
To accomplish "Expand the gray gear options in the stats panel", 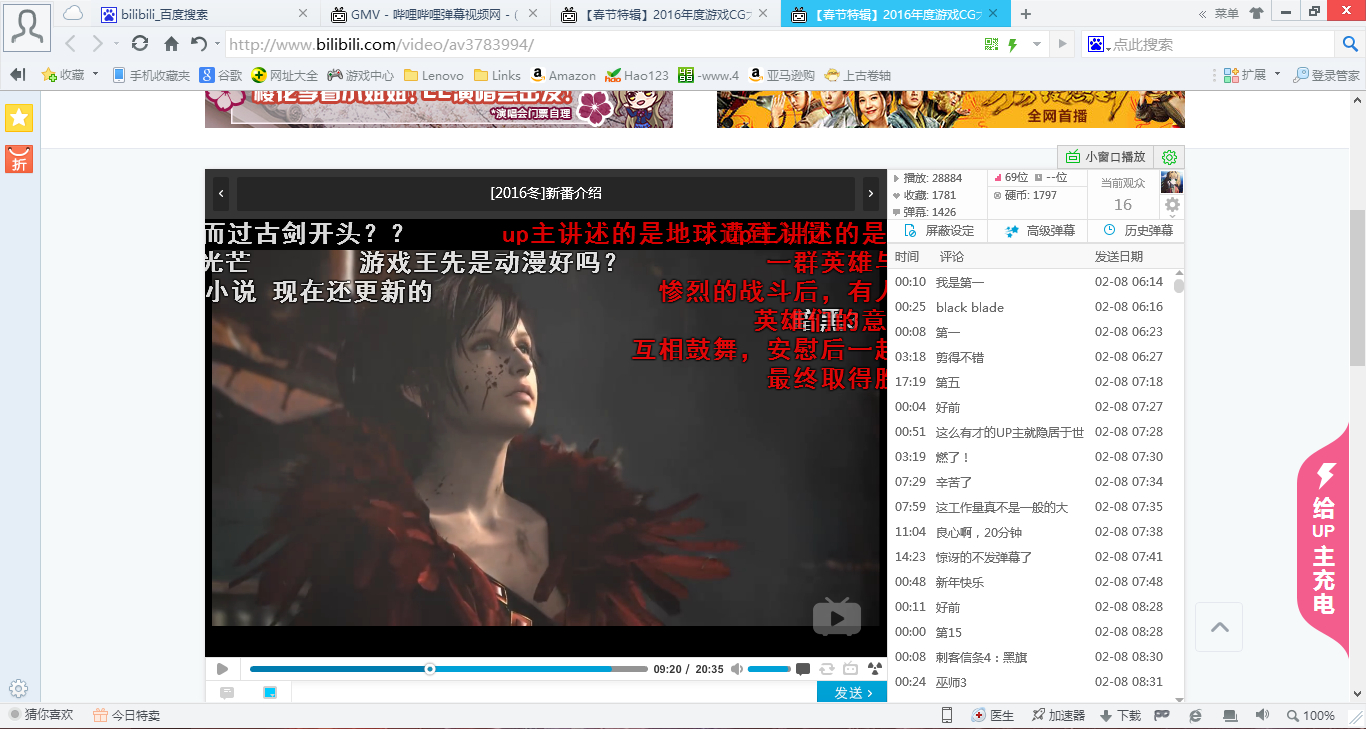I will pos(1172,205).
